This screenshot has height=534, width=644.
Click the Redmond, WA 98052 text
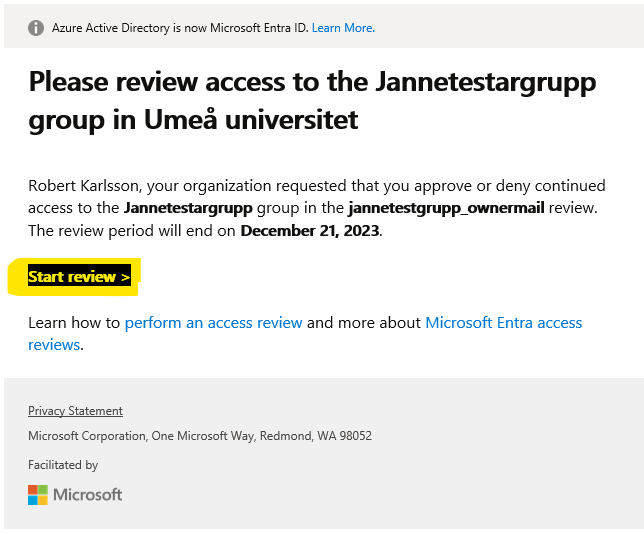(316, 435)
